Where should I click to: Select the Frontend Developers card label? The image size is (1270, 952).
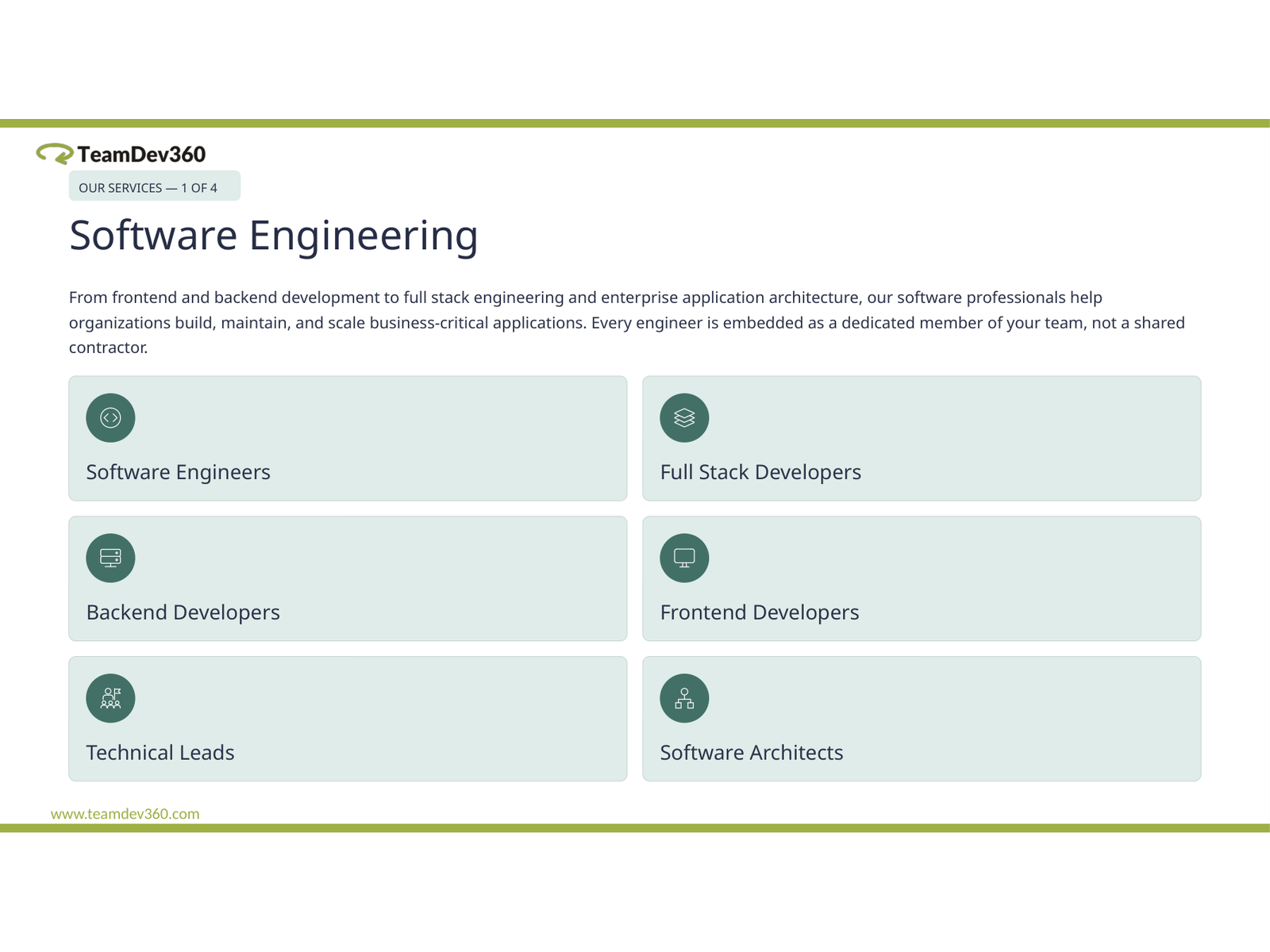[x=760, y=612]
